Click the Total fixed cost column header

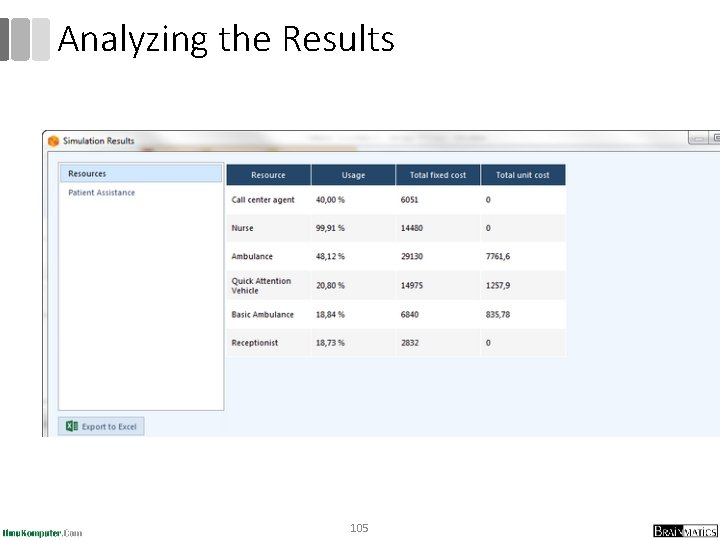438,175
